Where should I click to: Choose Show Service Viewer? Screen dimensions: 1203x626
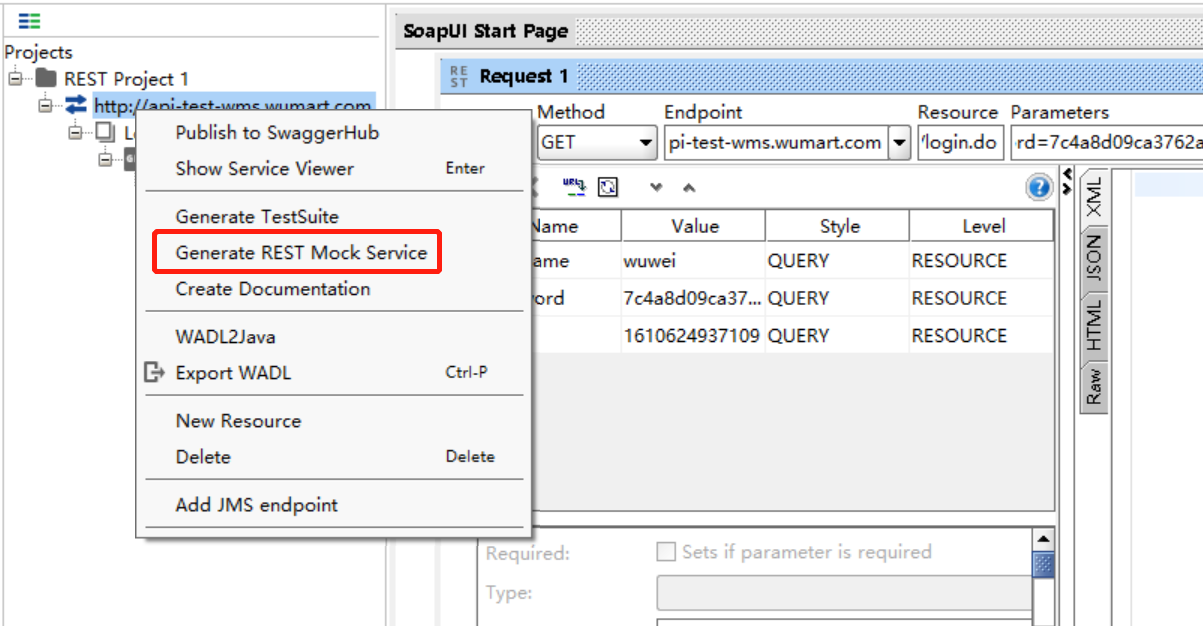[264, 169]
